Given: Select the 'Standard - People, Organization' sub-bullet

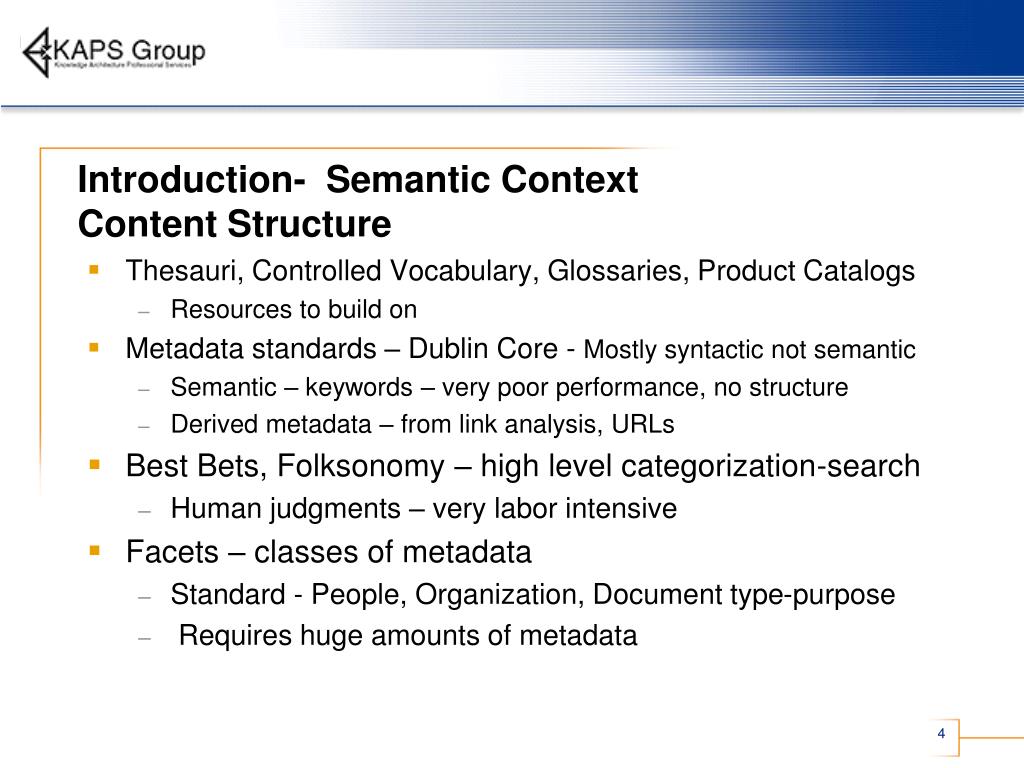Looking at the screenshot, I should 533,595.
